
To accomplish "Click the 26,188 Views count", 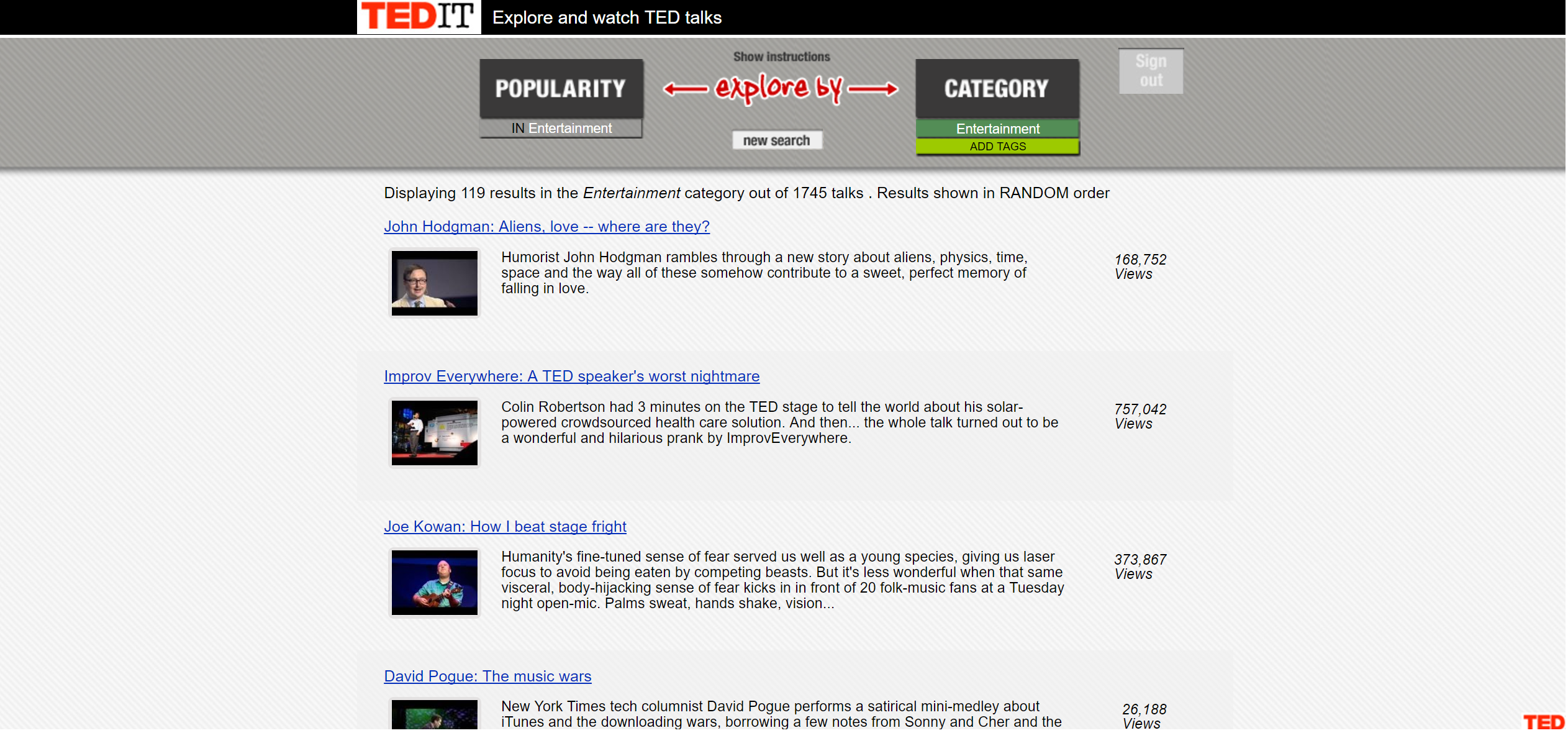I will [1144, 716].
